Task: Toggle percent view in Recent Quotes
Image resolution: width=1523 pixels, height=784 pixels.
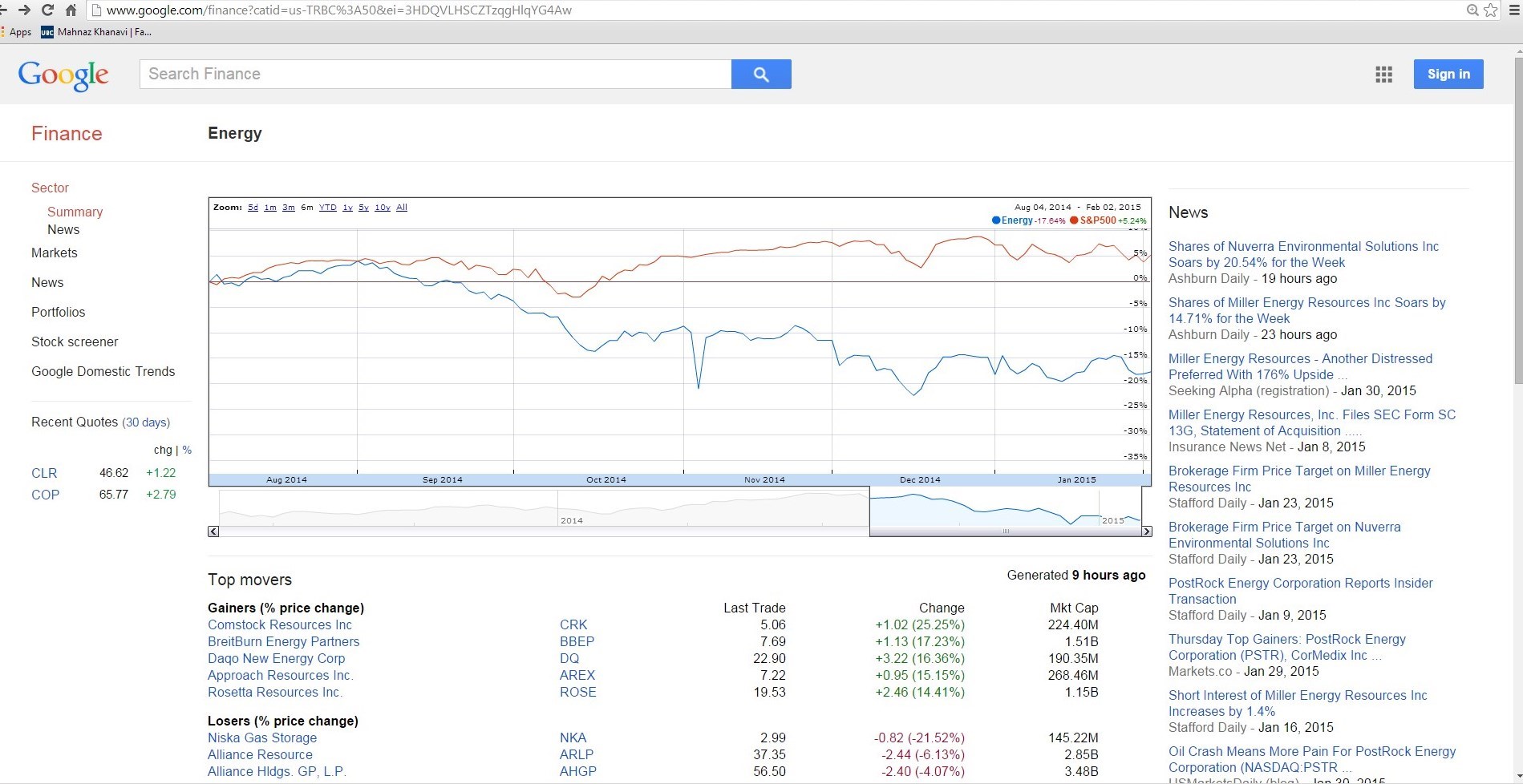Action: click(187, 451)
